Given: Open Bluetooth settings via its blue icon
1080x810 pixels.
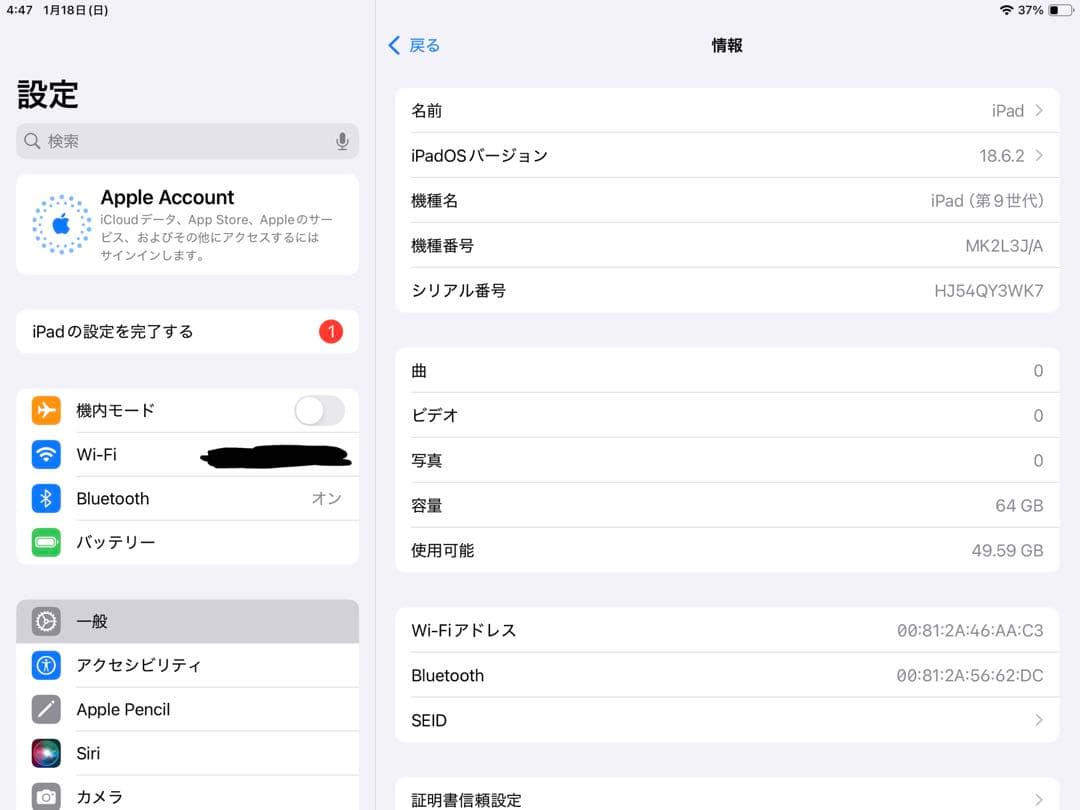Looking at the screenshot, I should tap(45, 498).
